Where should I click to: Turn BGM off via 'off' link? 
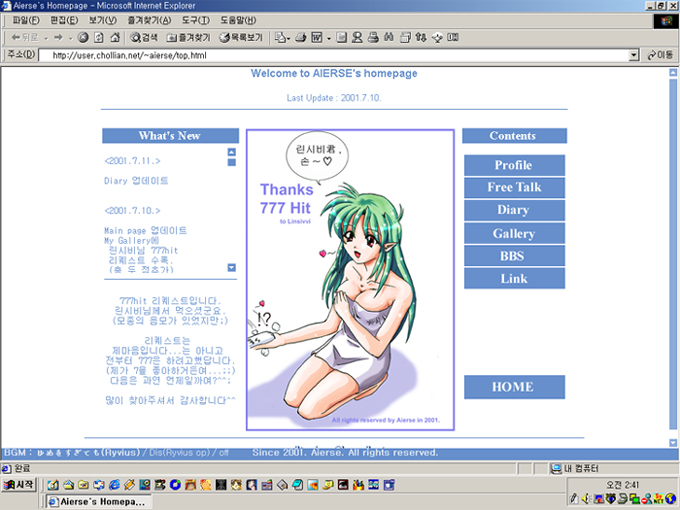coord(224,453)
